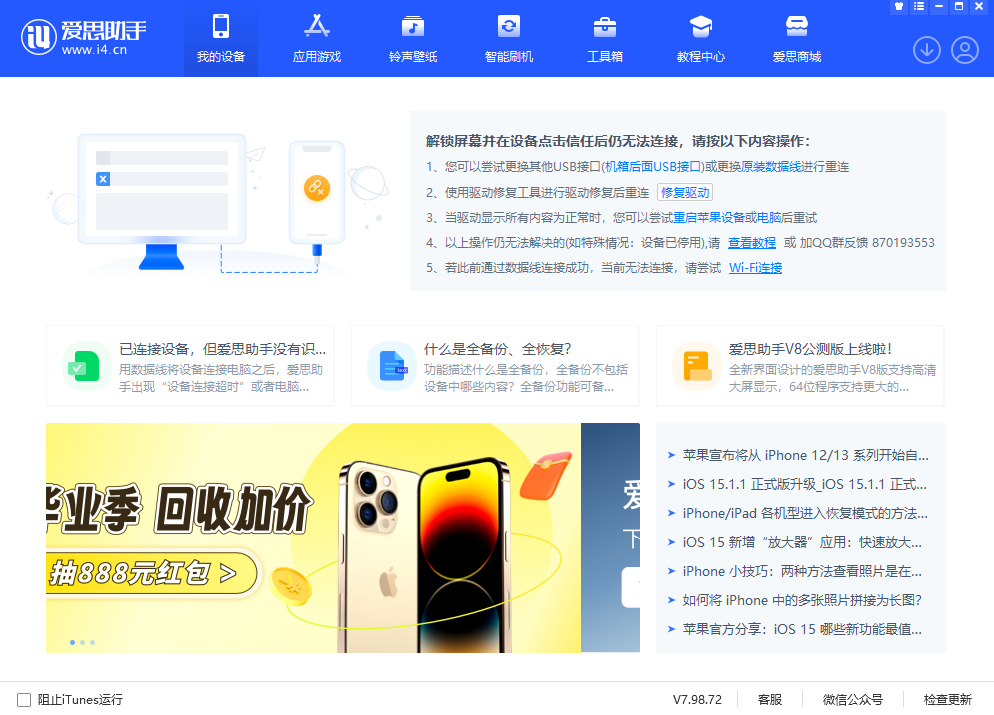Open the 教程中心 (Tutorial Center) section

pyautogui.click(x=700, y=38)
